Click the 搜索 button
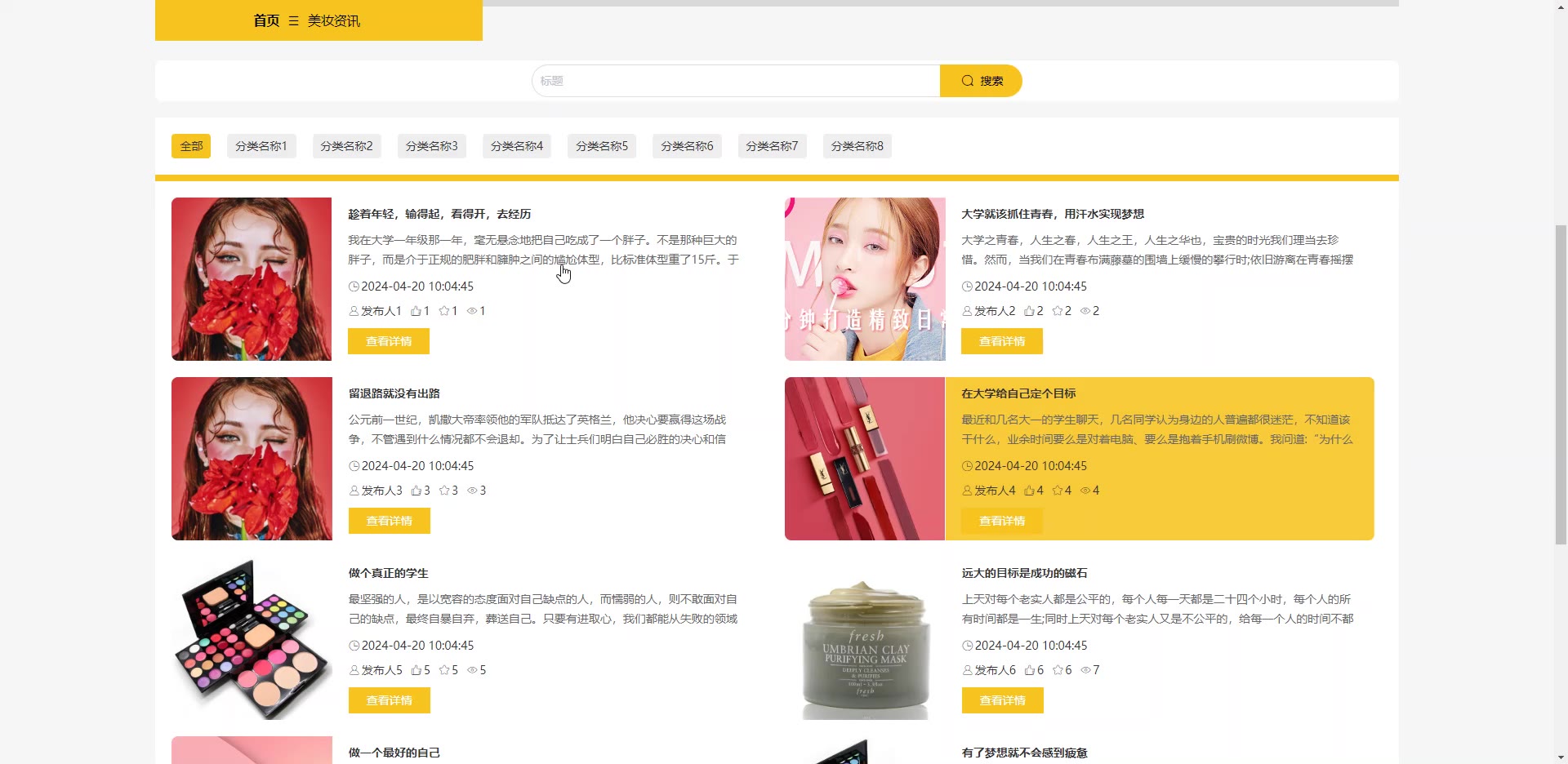Viewport: 1568px width, 764px height. (981, 81)
